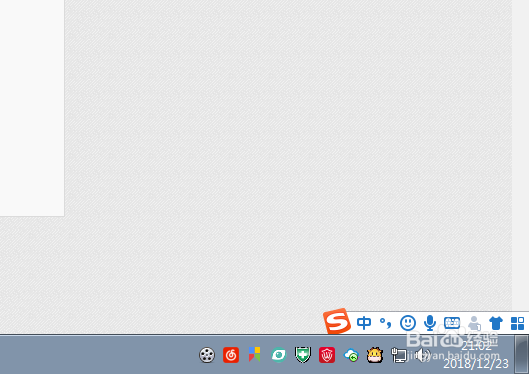The height and width of the screenshot is (374, 529).
Task: Click the green eye tray icon
Action: (279, 355)
